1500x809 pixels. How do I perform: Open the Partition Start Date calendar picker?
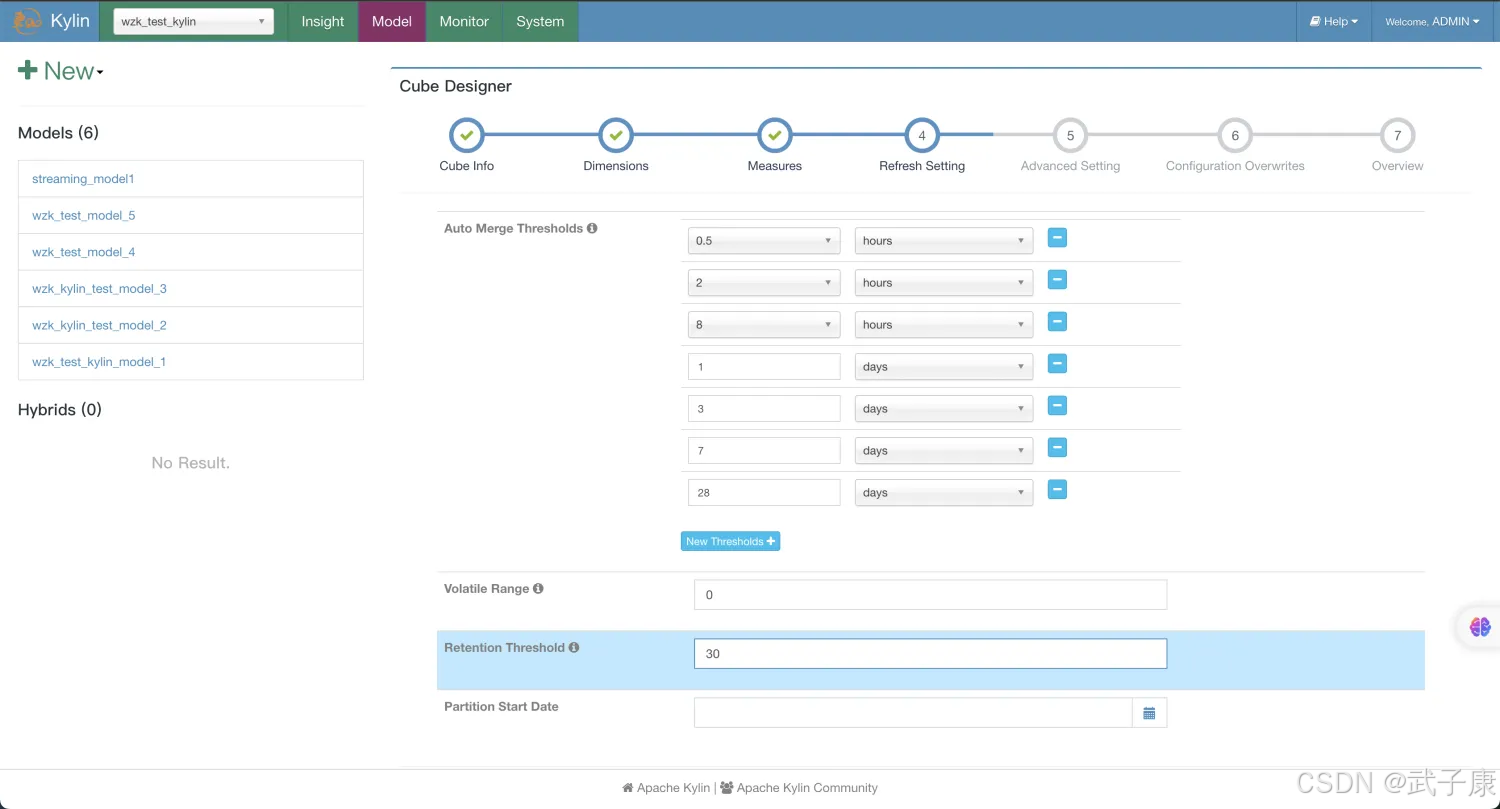(x=1149, y=713)
